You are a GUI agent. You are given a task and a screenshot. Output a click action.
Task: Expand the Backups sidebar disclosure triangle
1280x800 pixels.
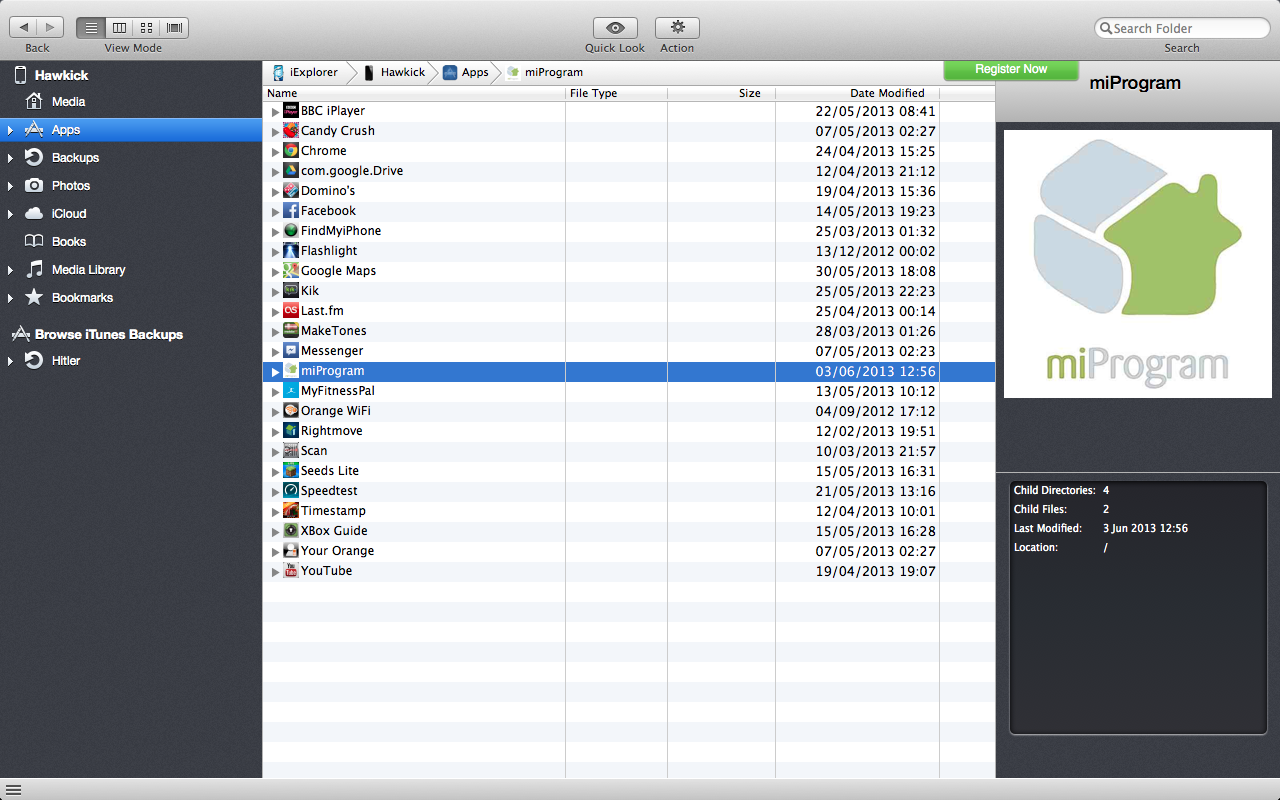(10, 158)
